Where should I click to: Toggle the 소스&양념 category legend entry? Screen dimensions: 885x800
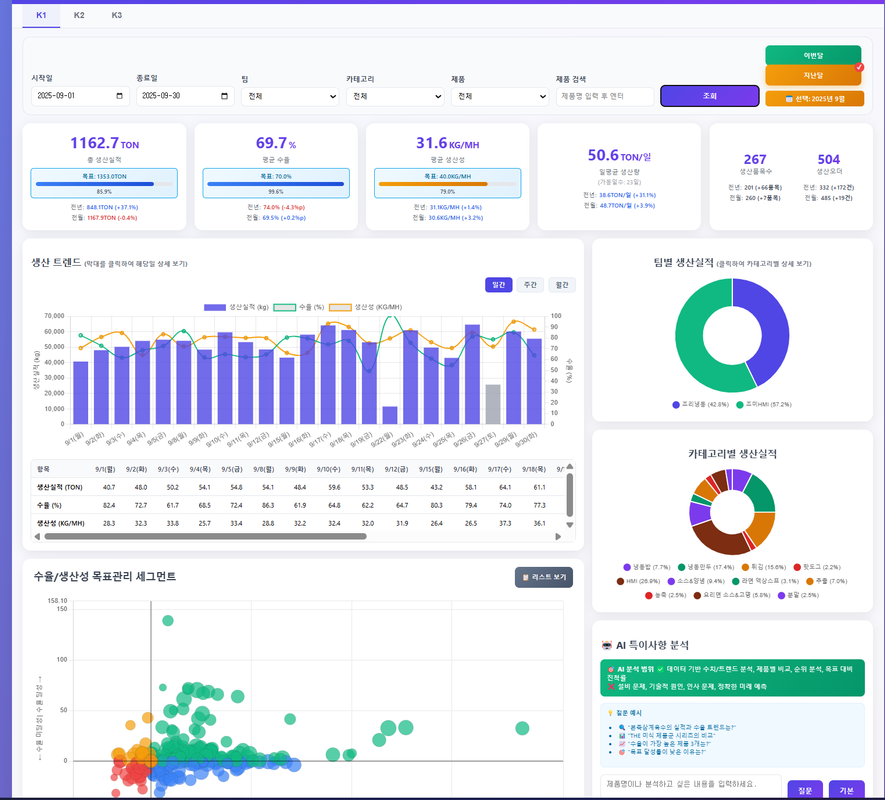pyautogui.click(x=696, y=581)
